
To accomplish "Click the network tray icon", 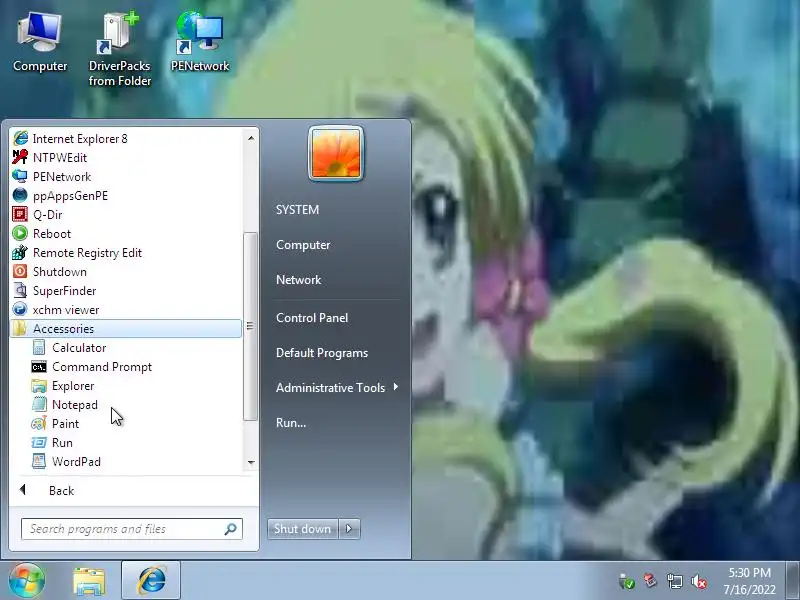I will (x=674, y=581).
